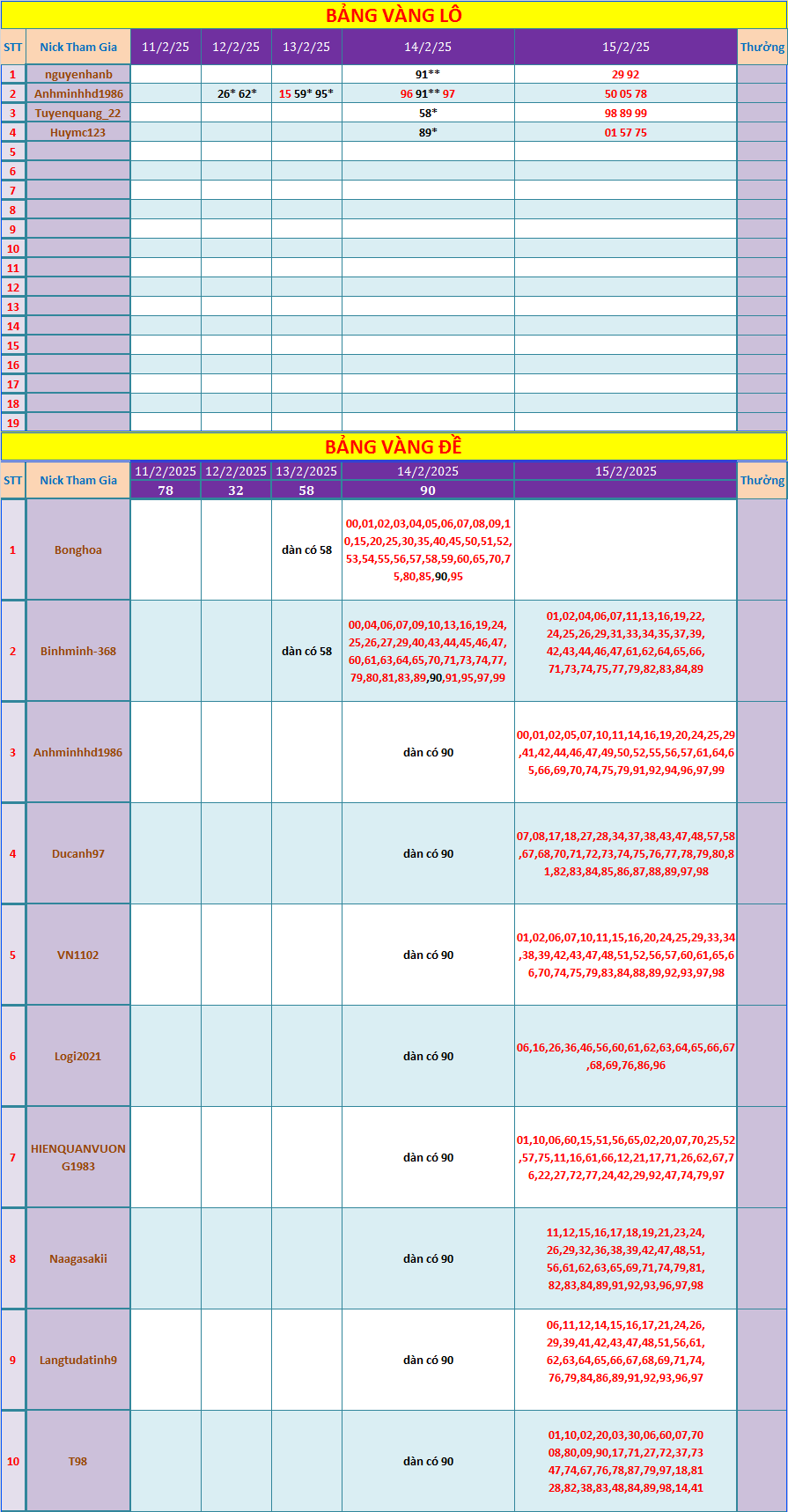Screen dimensions: 788x1512
Task: Select the 14/2/2025 header in Đề table
Action: coord(428,471)
